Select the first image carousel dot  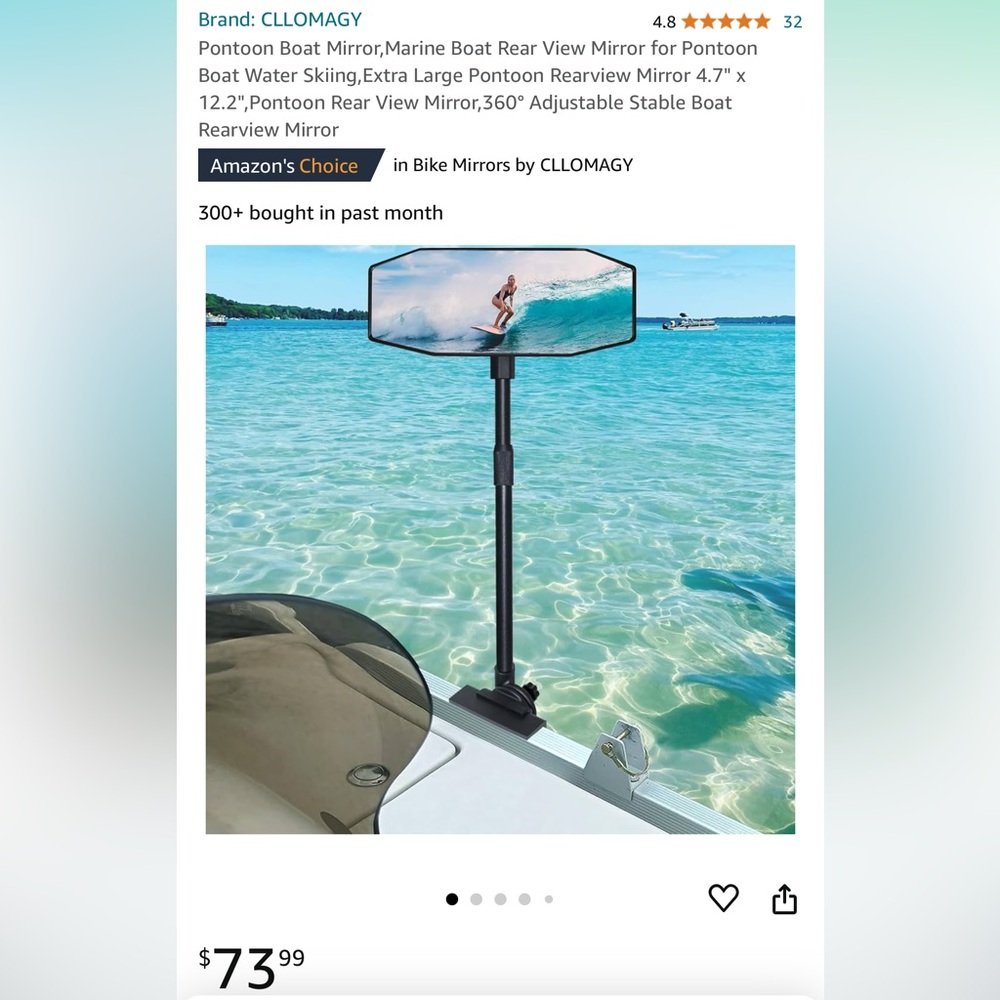coord(452,899)
